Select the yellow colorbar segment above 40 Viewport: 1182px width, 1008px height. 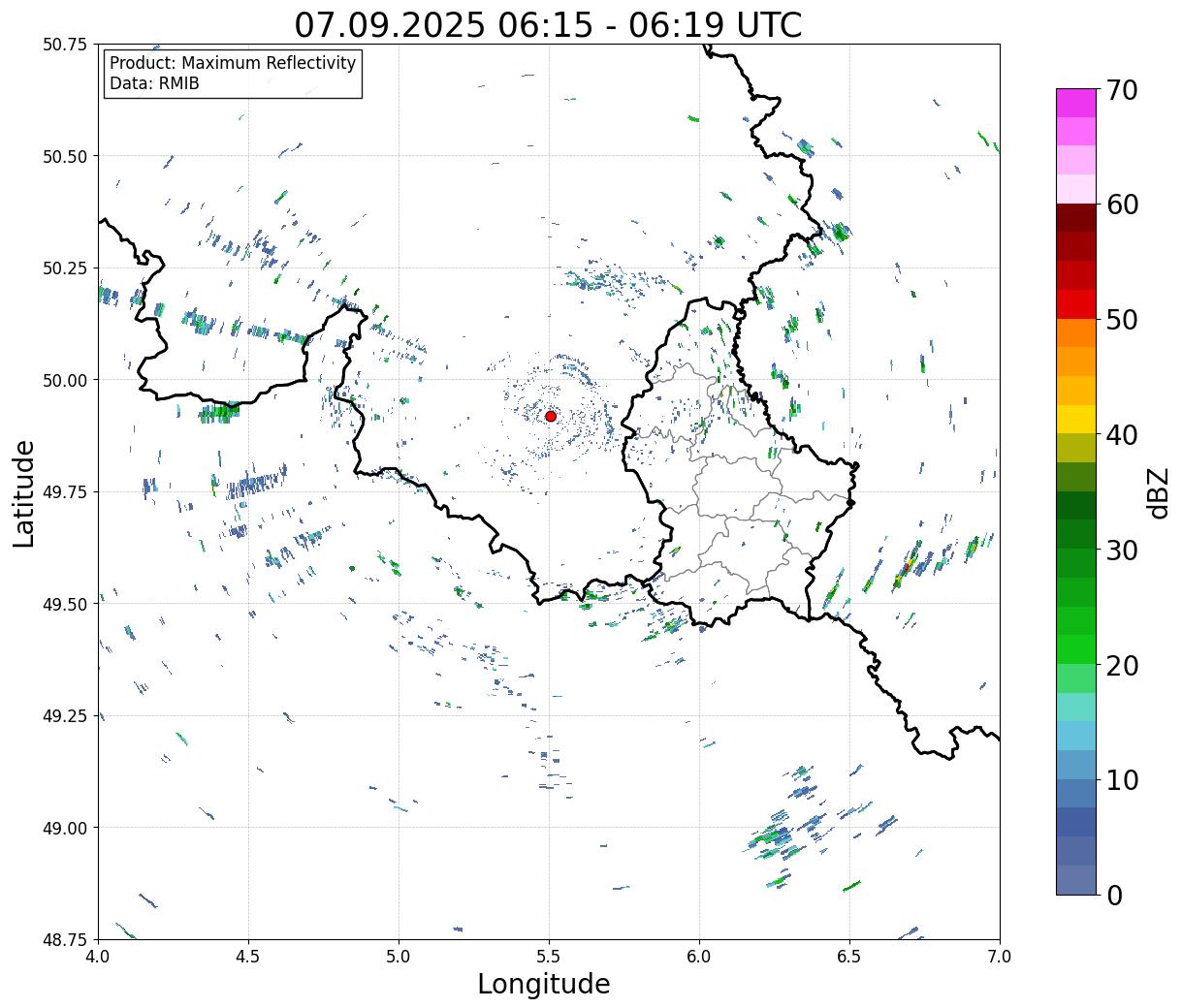tap(1076, 419)
